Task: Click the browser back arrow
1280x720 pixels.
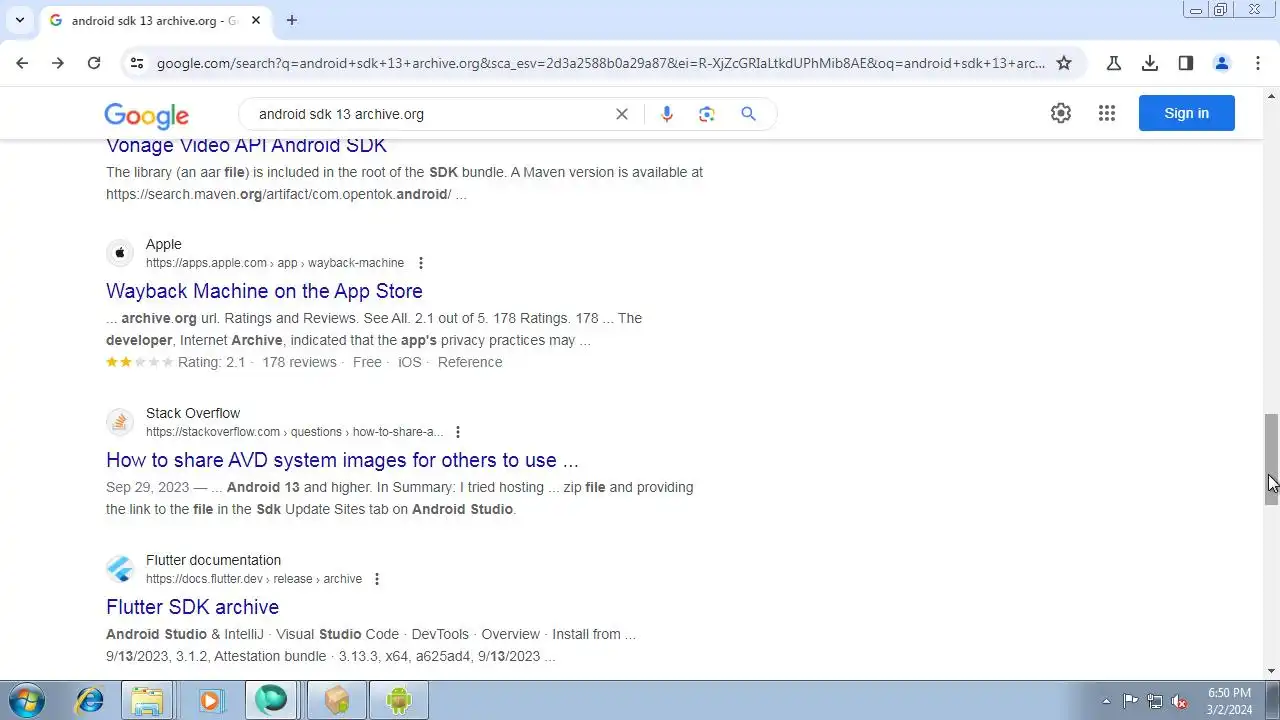Action: (22, 63)
